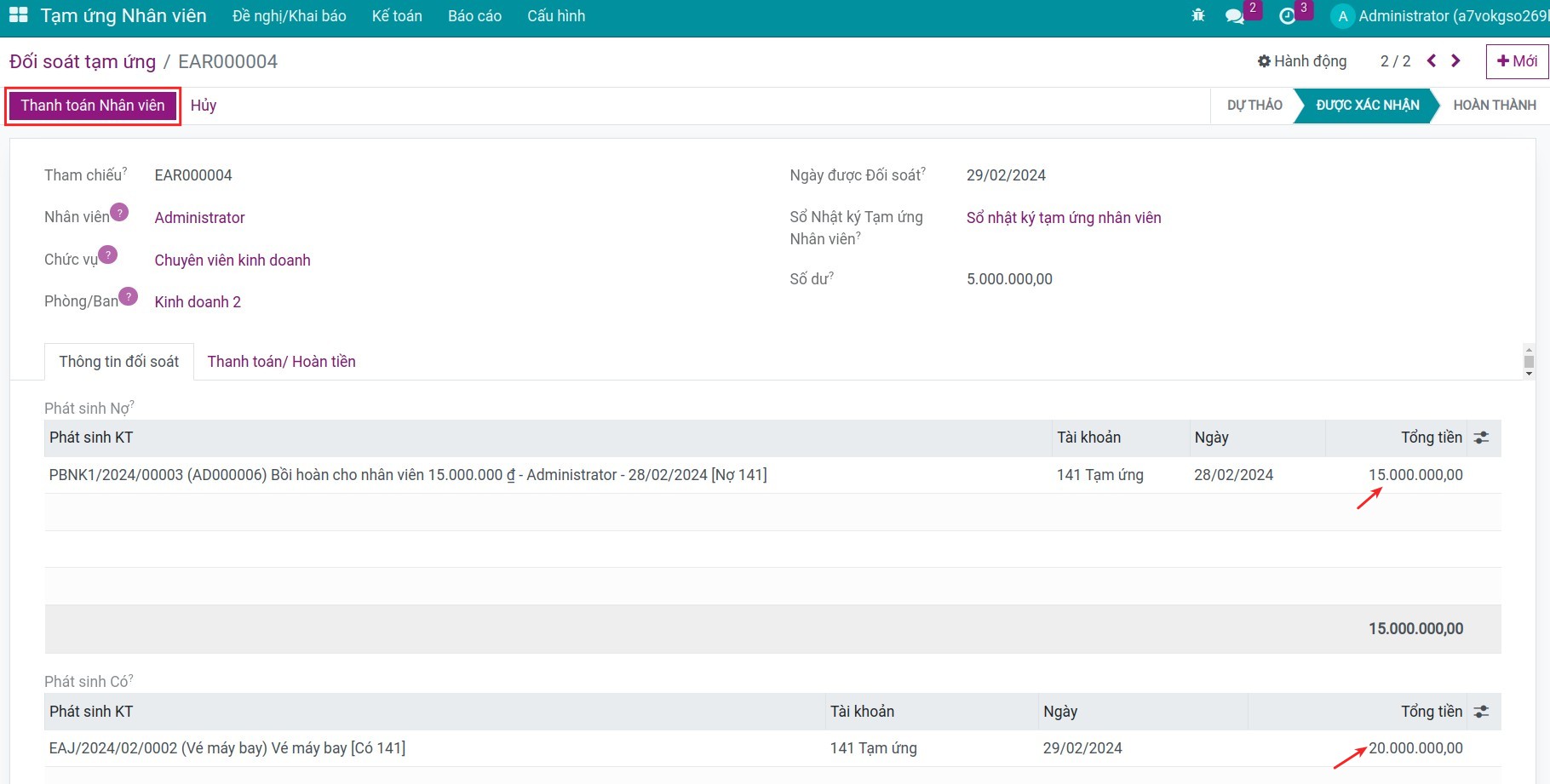Open Báo cáo menu
This screenshot has height=784, width=1550.
[475, 16]
